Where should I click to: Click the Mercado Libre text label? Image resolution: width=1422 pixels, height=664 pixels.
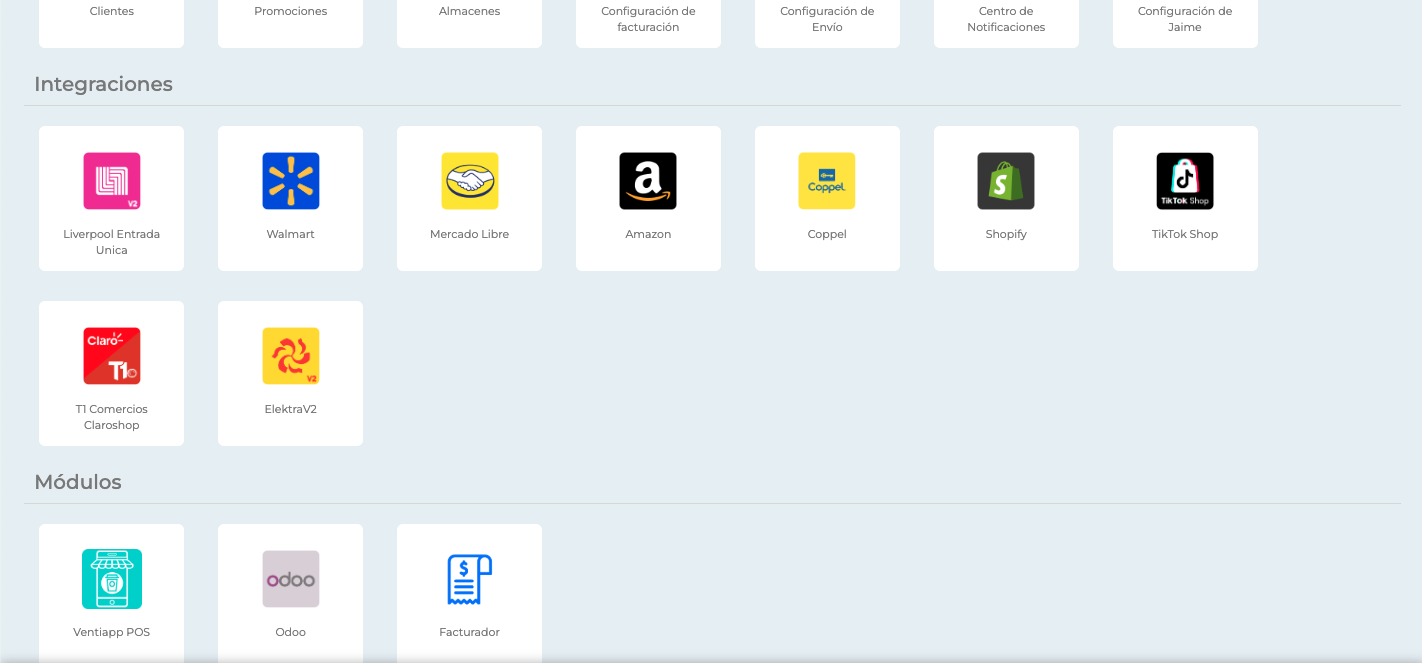469,234
